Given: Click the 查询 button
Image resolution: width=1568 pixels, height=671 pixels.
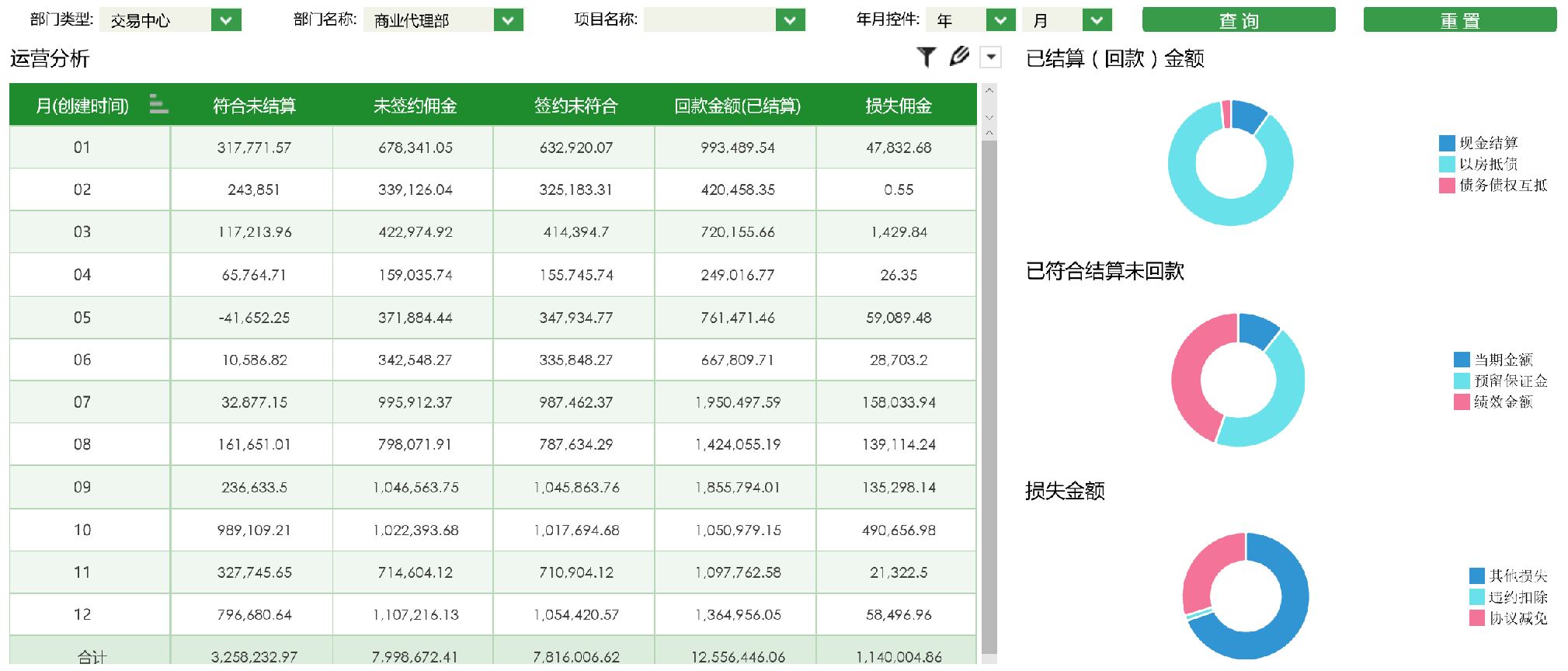Looking at the screenshot, I should tap(1238, 20).
